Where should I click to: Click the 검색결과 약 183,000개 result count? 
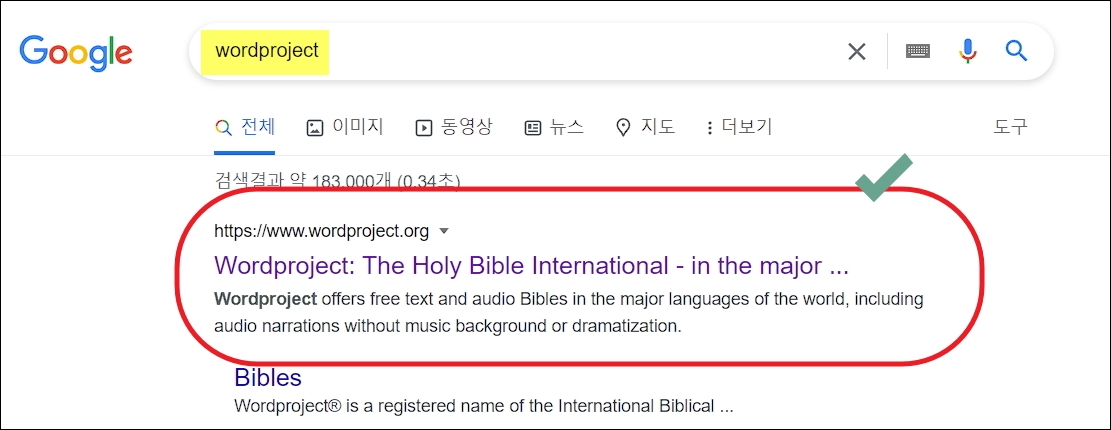pos(337,181)
